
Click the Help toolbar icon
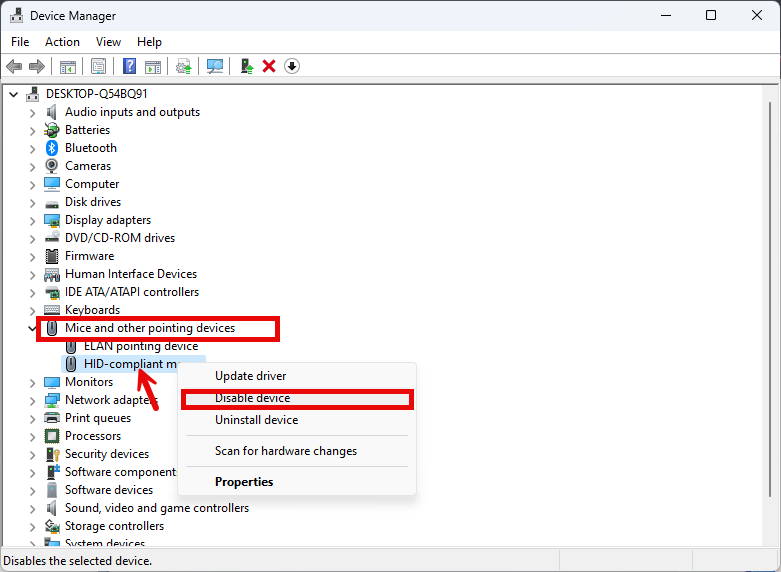[129, 66]
